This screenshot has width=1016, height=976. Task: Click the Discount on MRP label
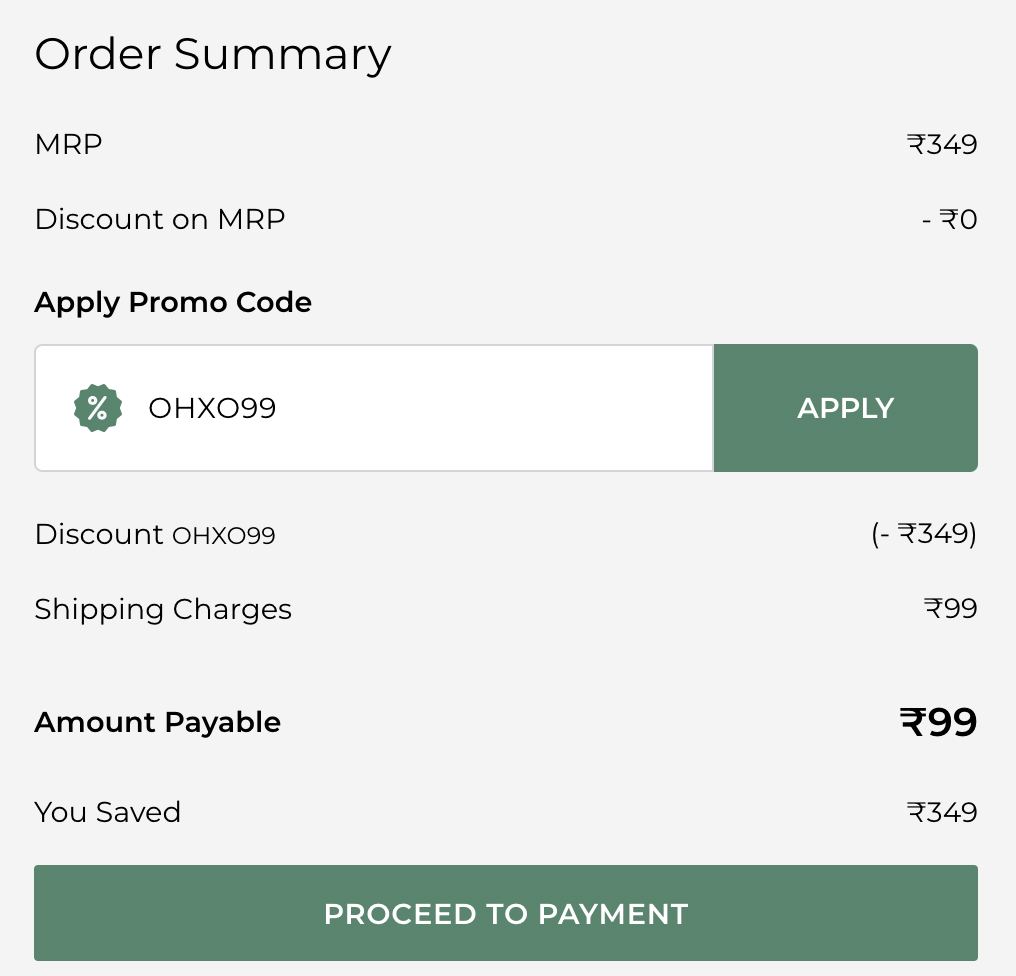coord(160,219)
